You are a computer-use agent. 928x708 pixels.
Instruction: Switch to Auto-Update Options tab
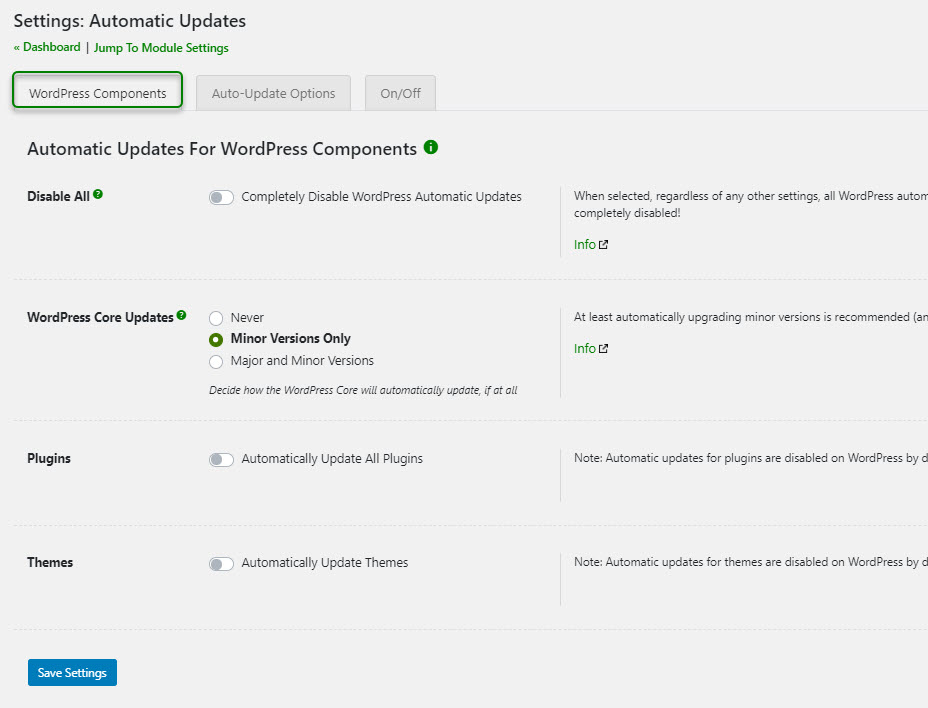273,93
